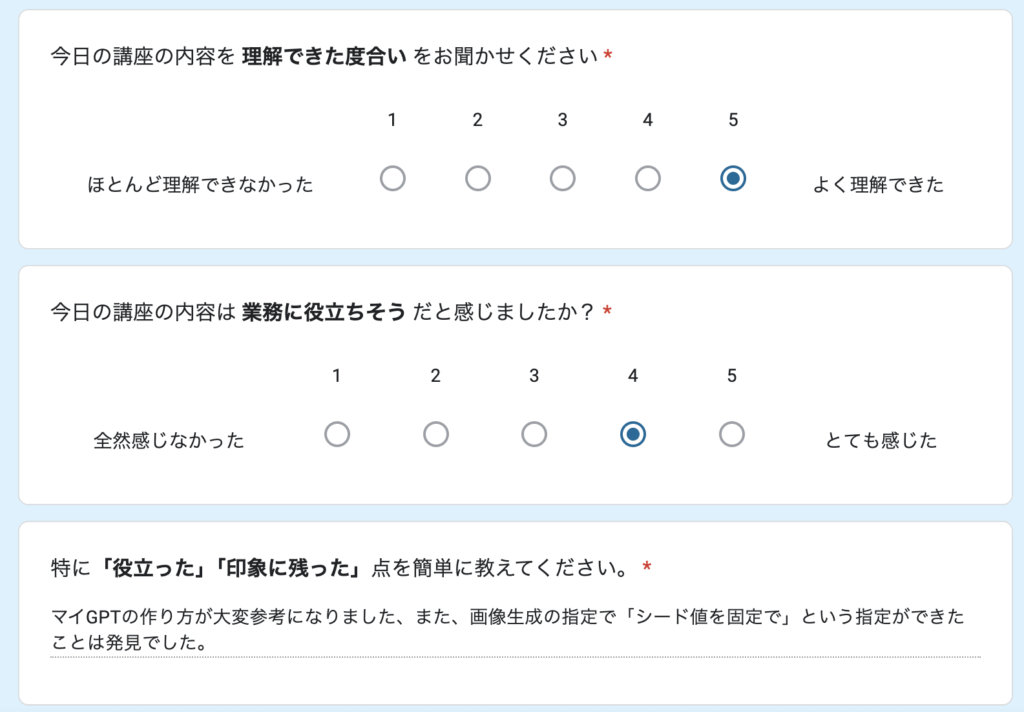Image resolution: width=1024 pixels, height=712 pixels.
Task: Click the マイGPT answer text field
Action: [514, 630]
